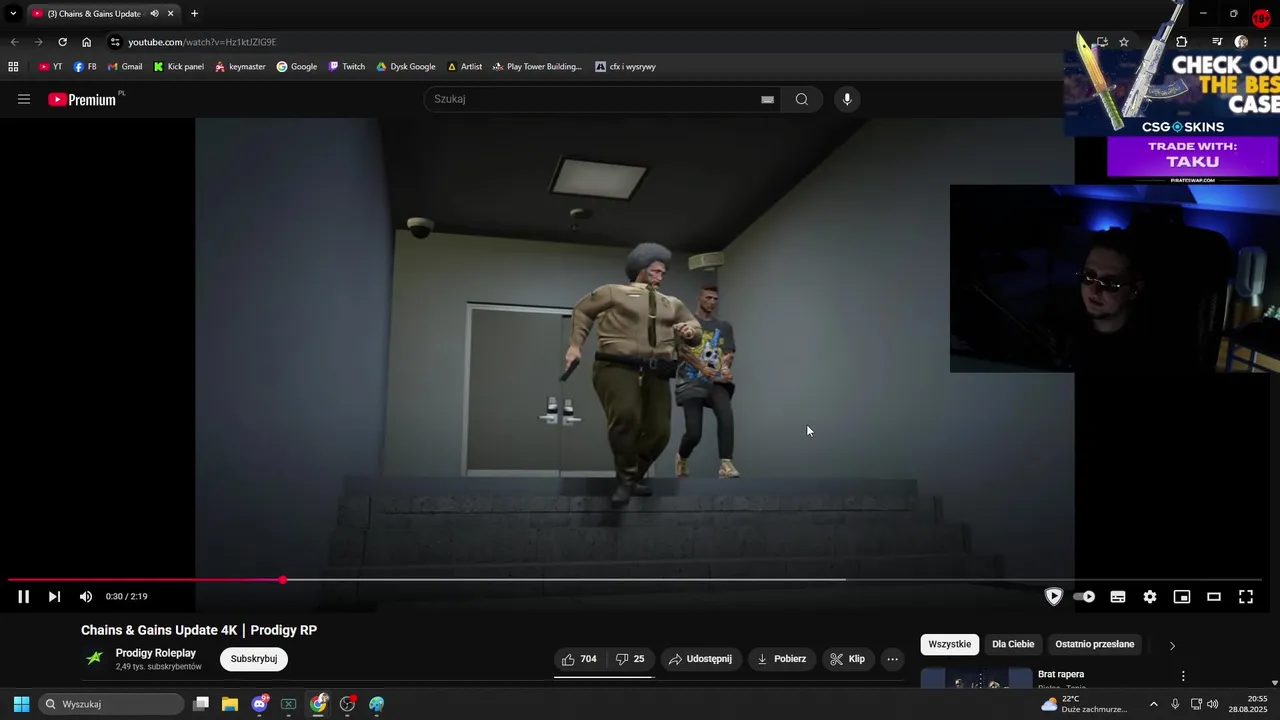Open the YT bookmark
1280x720 pixels.
pos(50,67)
